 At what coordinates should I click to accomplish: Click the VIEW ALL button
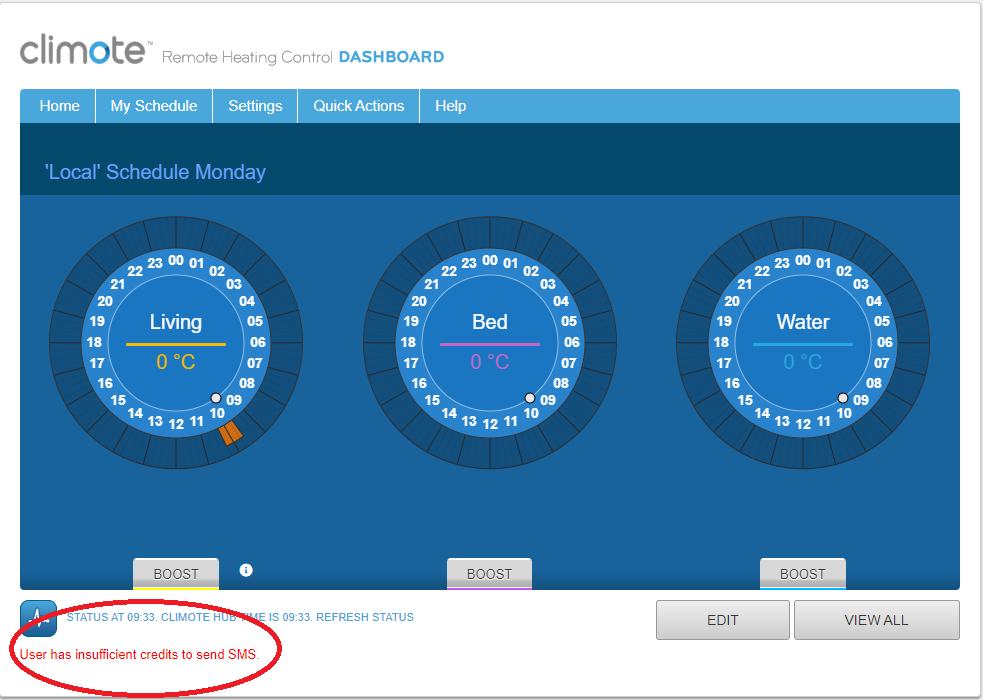tap(876, 620)
